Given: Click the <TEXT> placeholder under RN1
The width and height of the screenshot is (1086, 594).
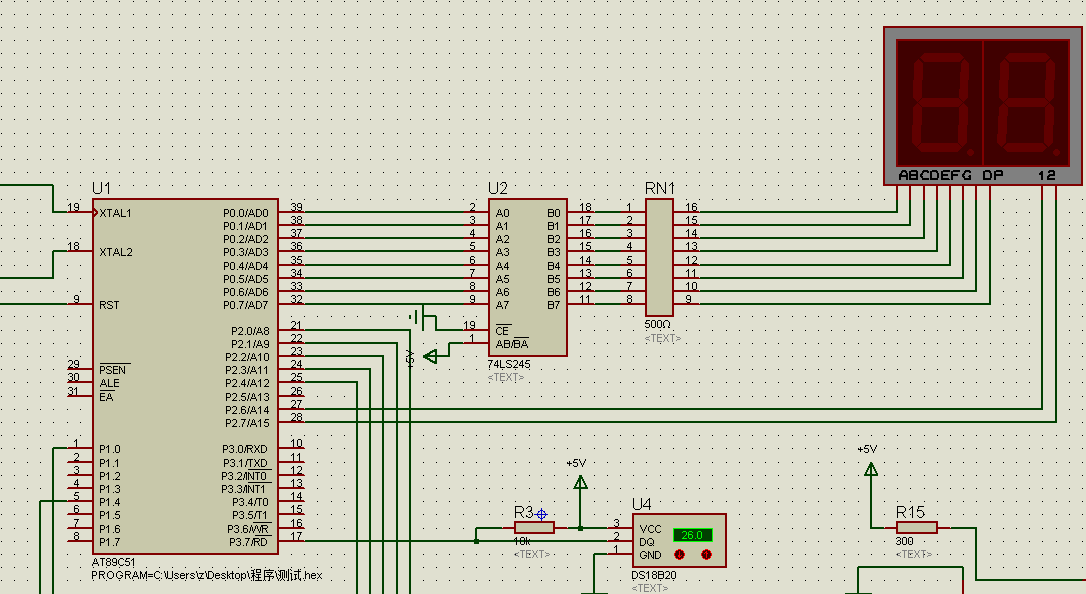Looking at the screenshot, I should click(663, 339).
